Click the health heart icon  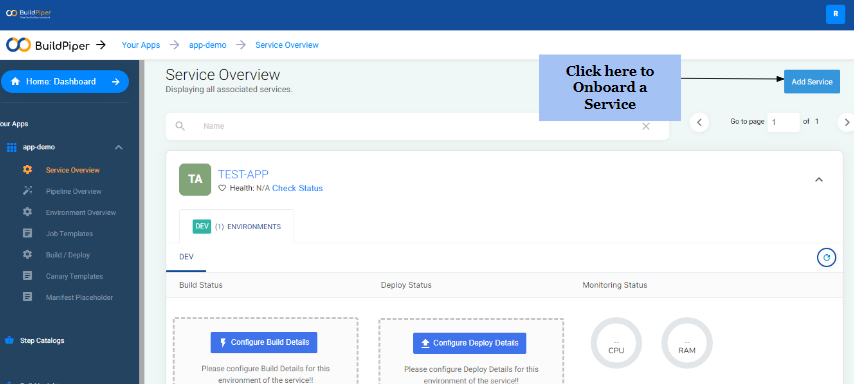coord(222,188)
